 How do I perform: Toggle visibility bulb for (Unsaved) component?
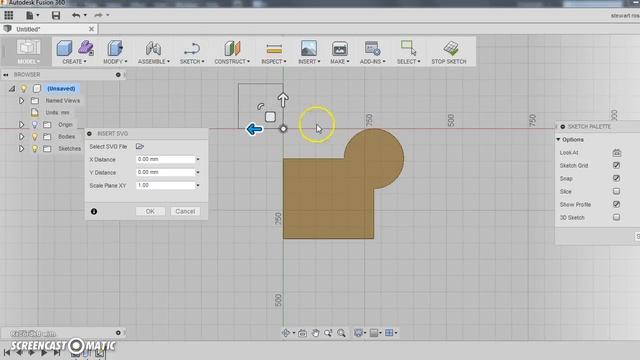coord(24,89)
